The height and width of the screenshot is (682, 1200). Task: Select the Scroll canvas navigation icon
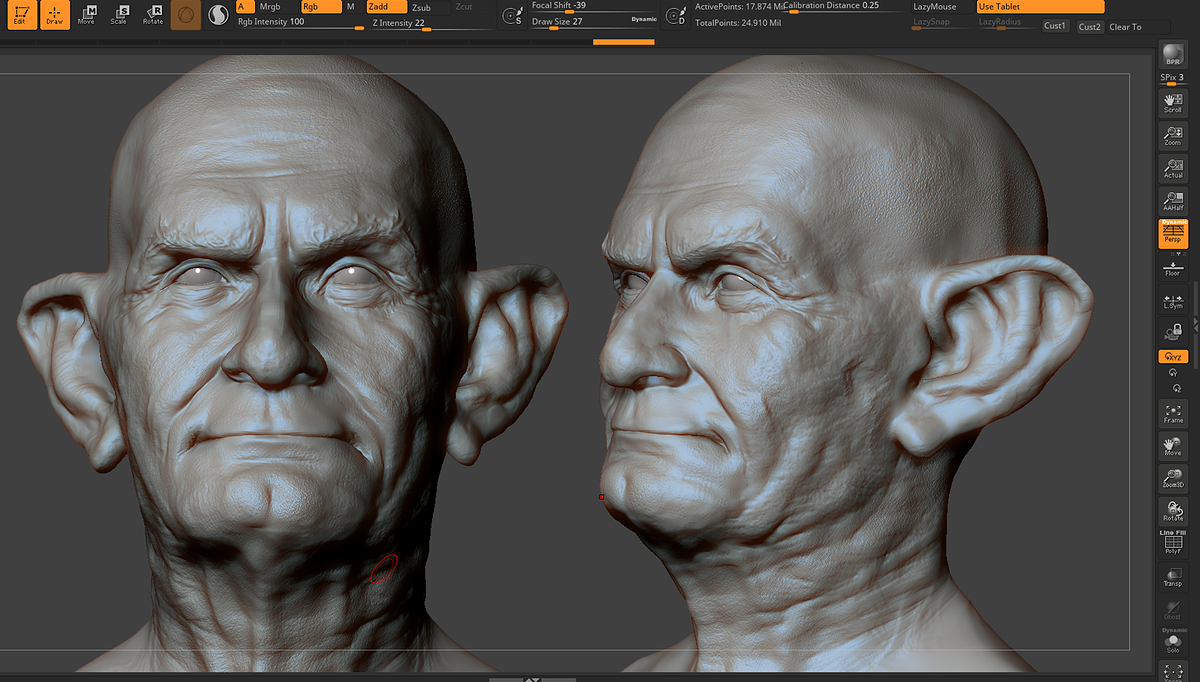1173,102
